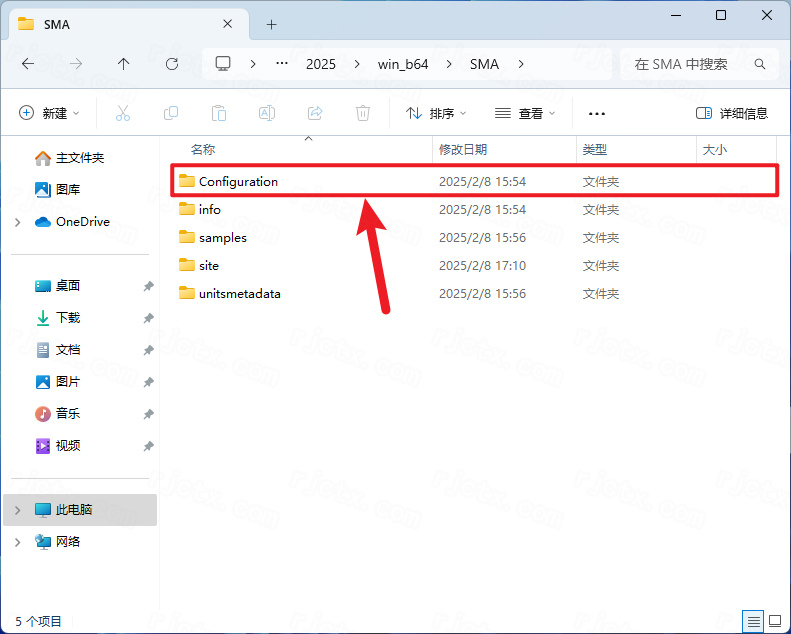Refresh the current folder view
The height and width of the screenshot is (634, 791).
coord(172,64)
